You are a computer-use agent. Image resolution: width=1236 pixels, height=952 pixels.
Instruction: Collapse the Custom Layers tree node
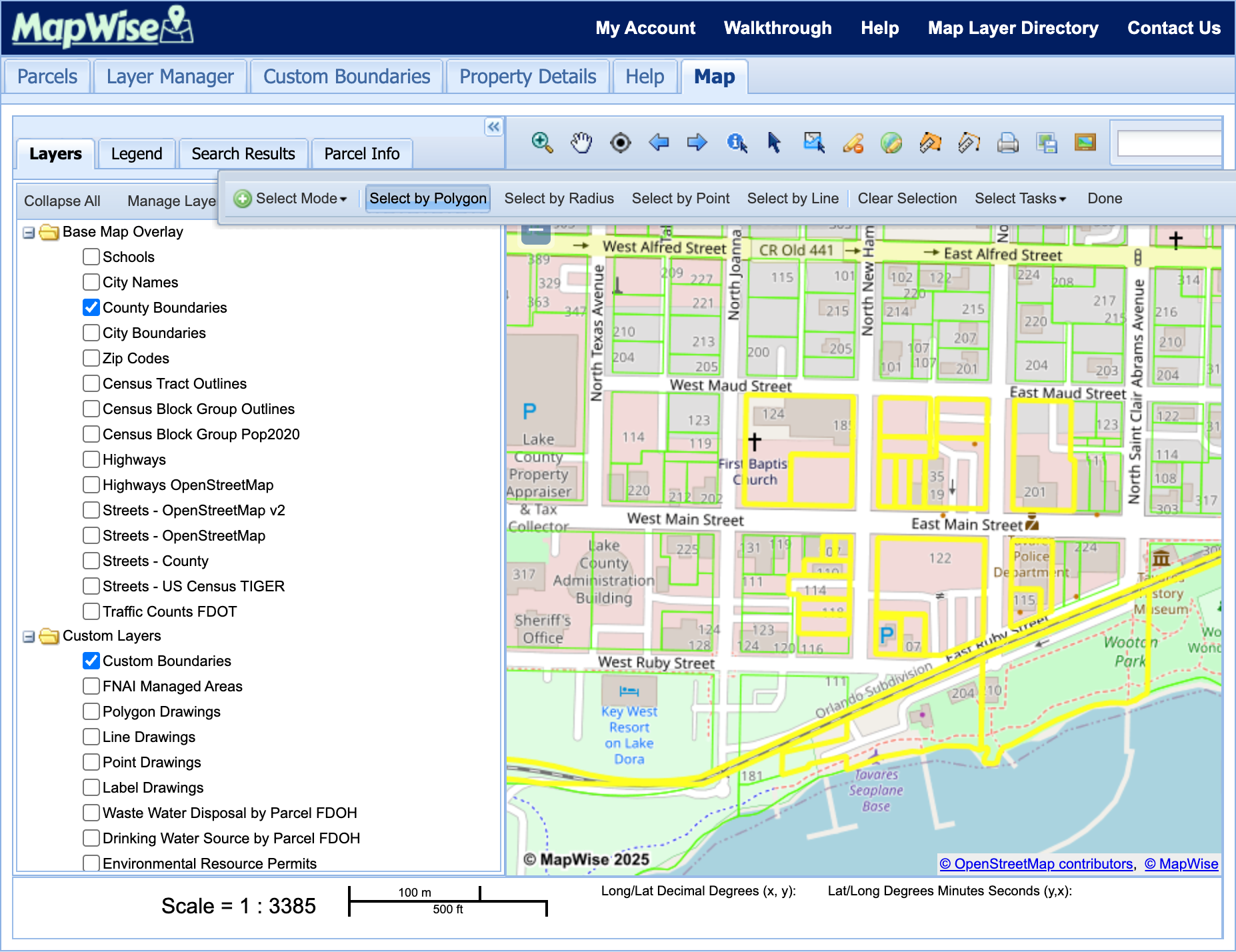pyautogui.click(x=29, y=637)
